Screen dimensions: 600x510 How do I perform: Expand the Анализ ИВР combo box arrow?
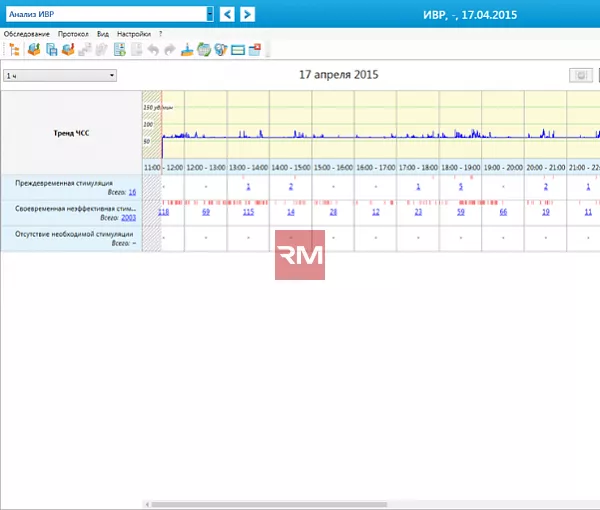pos(210,15)
